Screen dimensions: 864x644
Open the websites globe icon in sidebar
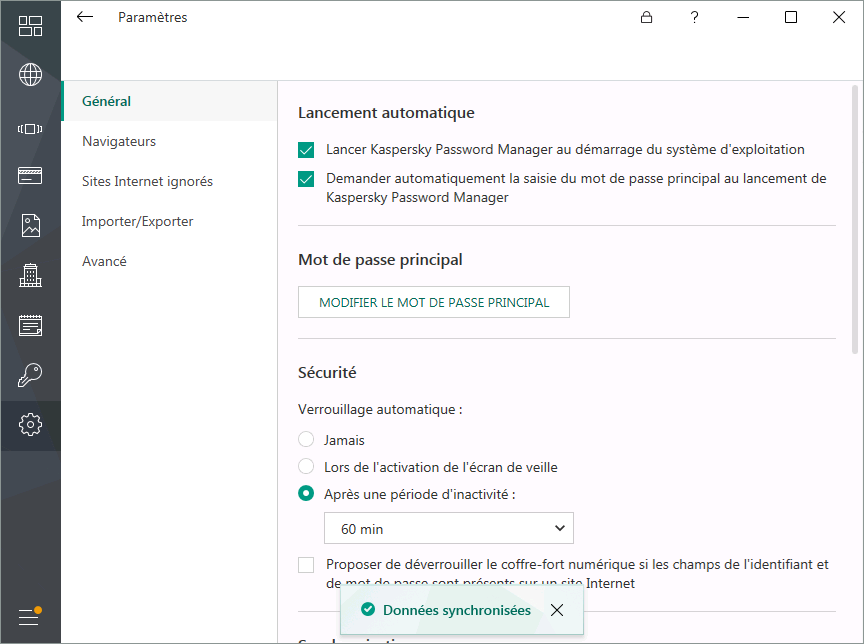[30, 75]
